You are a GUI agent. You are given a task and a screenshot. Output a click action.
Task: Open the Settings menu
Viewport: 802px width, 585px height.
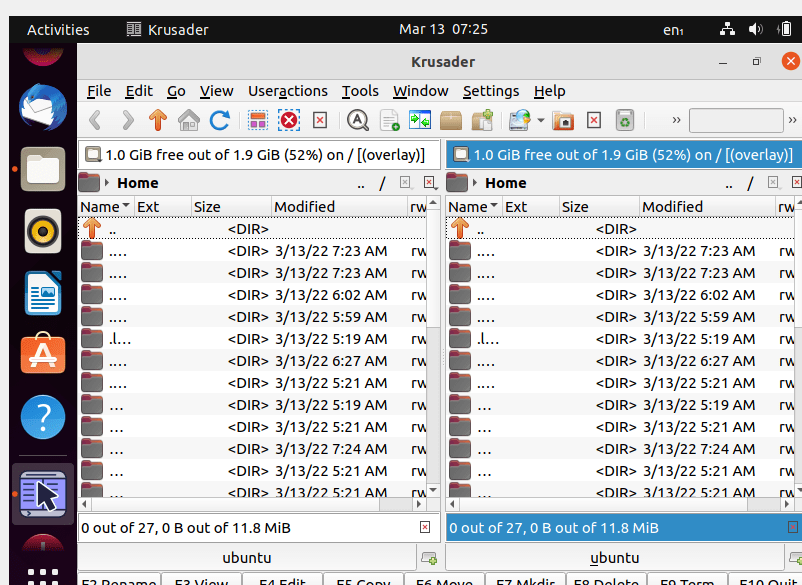[491, 91]
